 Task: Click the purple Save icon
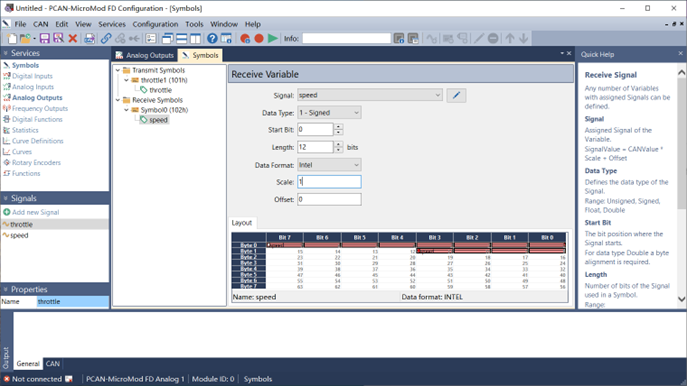pyautogui.click(x=44, y=39)
